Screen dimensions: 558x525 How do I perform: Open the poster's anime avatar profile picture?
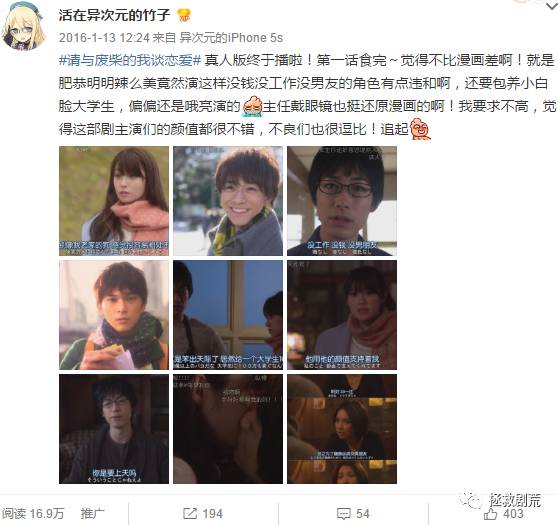[x=23, y=27]
